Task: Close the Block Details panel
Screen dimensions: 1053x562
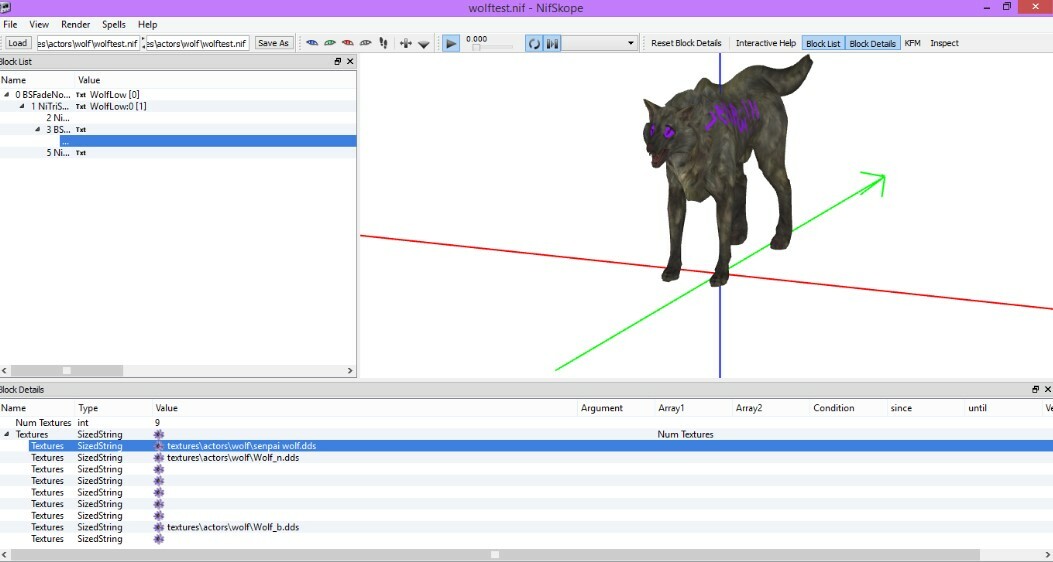Action: [1048, 389]
